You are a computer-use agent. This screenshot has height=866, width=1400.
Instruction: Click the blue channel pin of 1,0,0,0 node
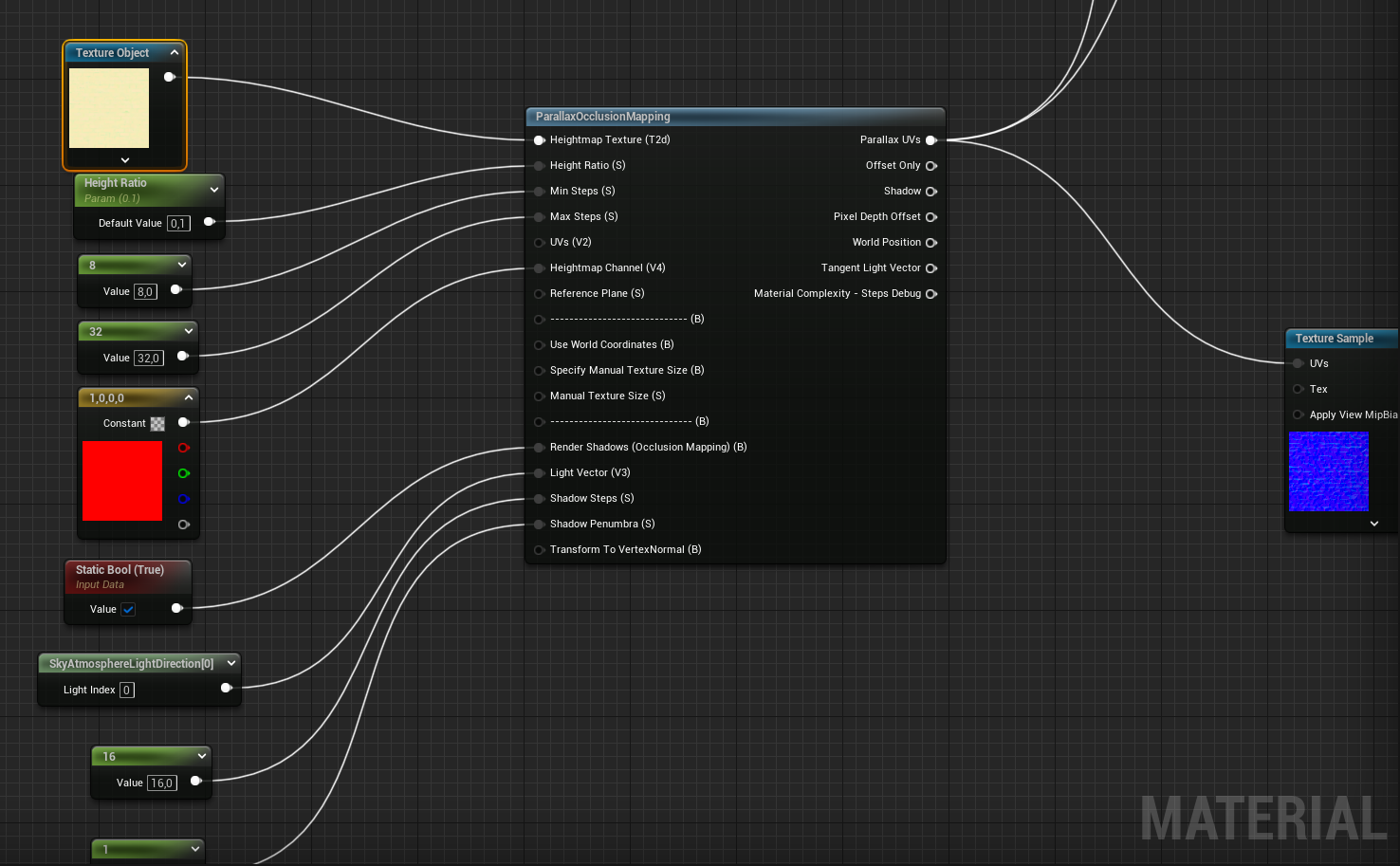click(x=183, y=499)
